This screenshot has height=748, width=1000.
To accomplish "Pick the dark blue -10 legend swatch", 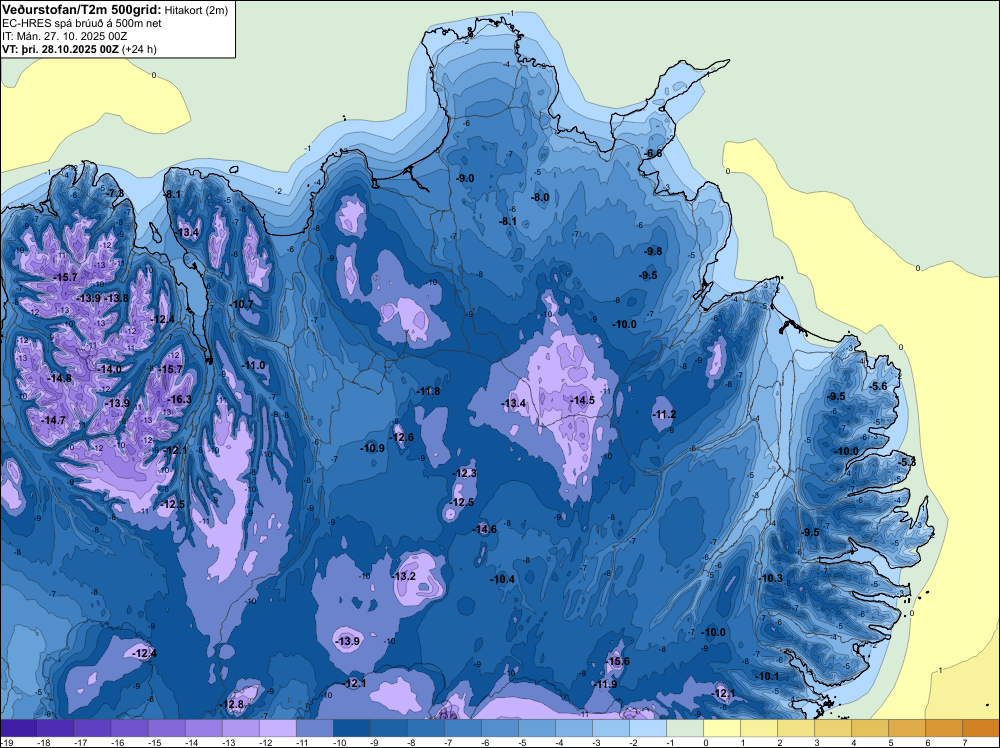I will (x=351, y=728).
